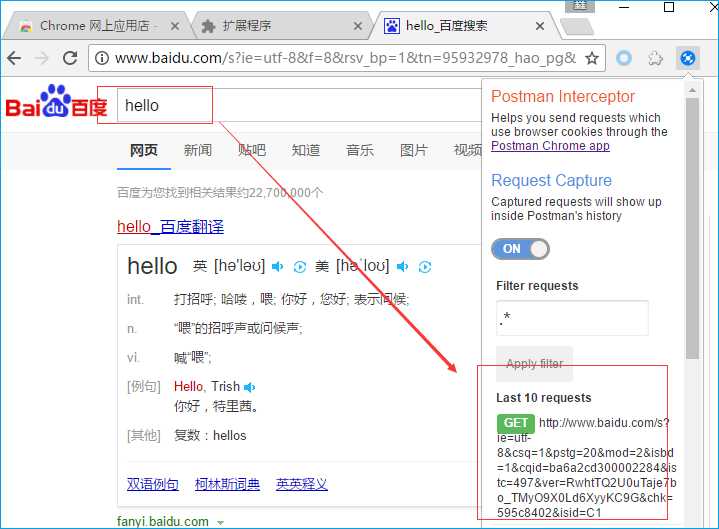Play UK pronunciation speaker for hello
Image resolution: width=719 pixels, height=529 pixels.
tap(277, 266)
